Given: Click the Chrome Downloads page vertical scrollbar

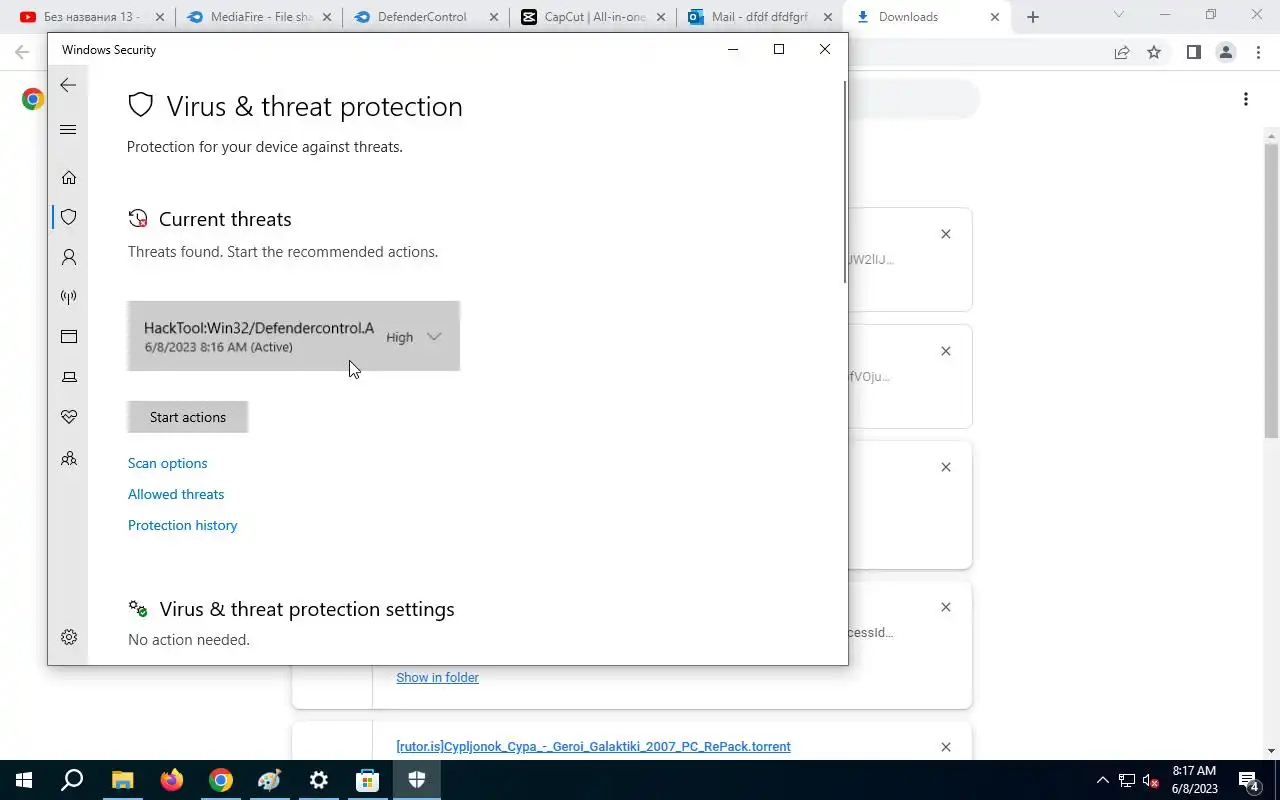Looking at the screenshot, I should coord(1271,290).
